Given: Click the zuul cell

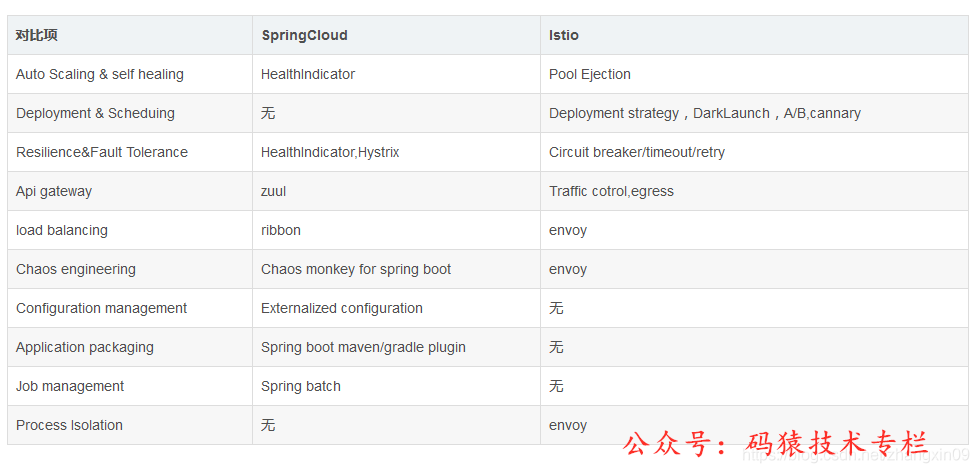Looking at the screenshot, I should click(396, 191).
